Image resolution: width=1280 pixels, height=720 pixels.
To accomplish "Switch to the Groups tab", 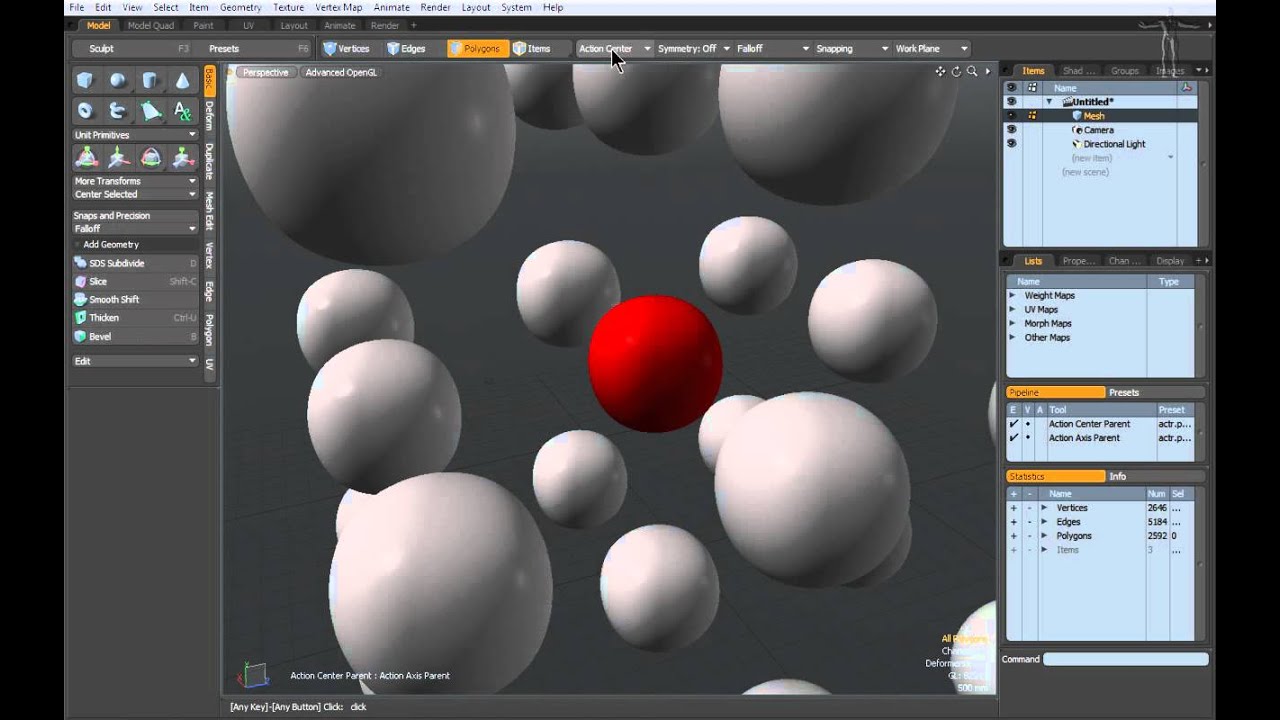I will (1125, 71).
